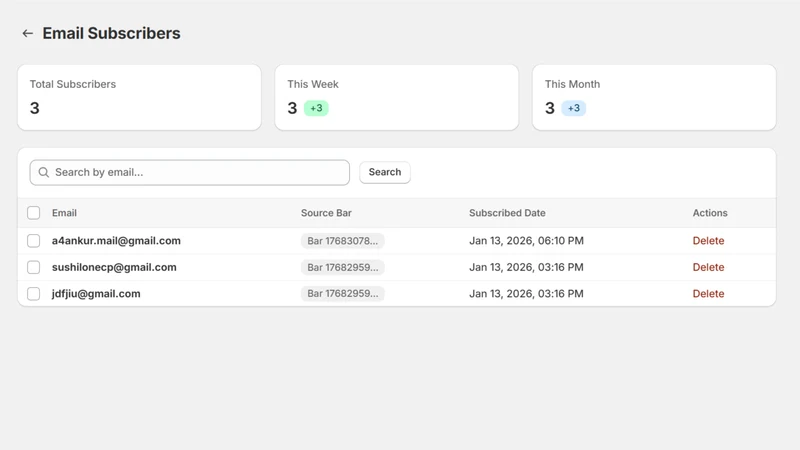Click the subscribed date in the sushilonecp row
This screenshot has height=450, width=800.
tap(526, 267)
